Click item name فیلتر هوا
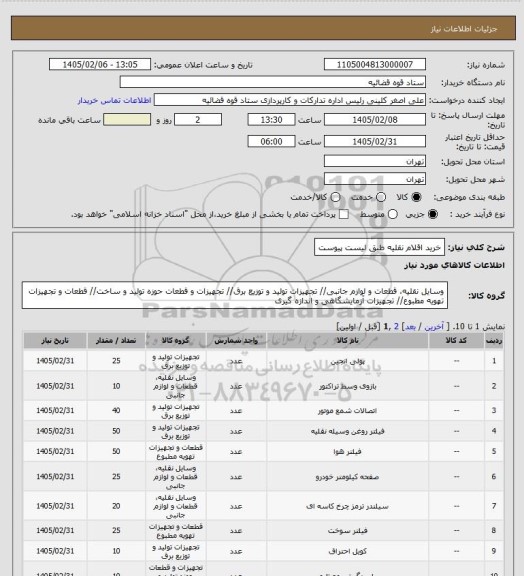524x576 pixels. 347,451
